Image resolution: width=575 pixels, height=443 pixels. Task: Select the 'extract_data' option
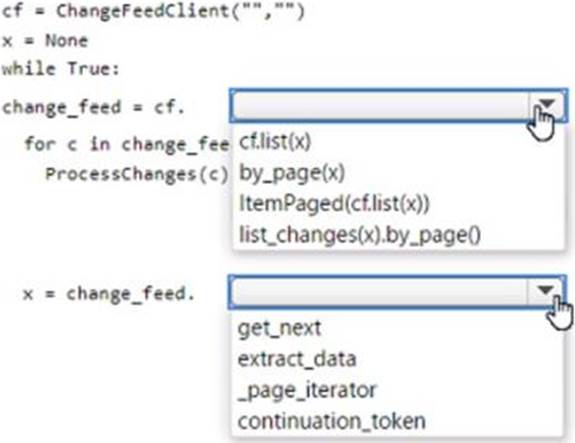[297, 359]
